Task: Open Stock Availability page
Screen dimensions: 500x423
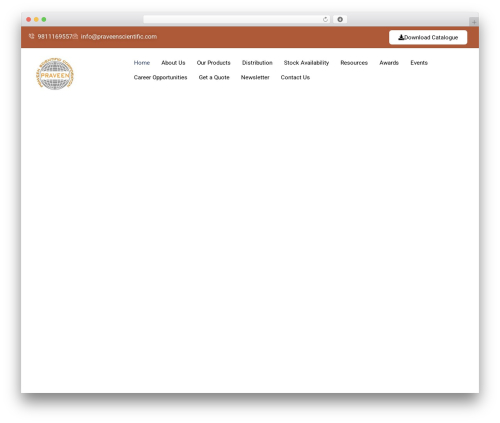Action: pos(306,63)
